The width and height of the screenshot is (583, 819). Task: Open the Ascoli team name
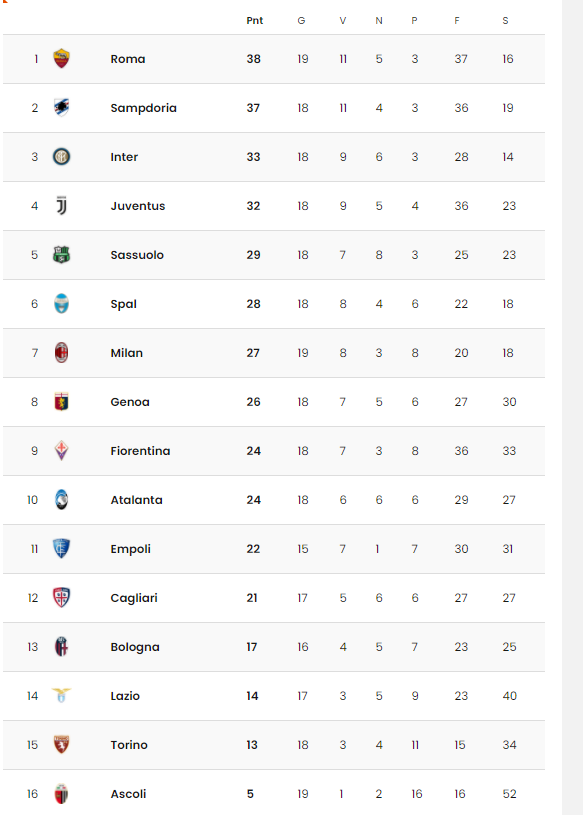tap(128, 794)
